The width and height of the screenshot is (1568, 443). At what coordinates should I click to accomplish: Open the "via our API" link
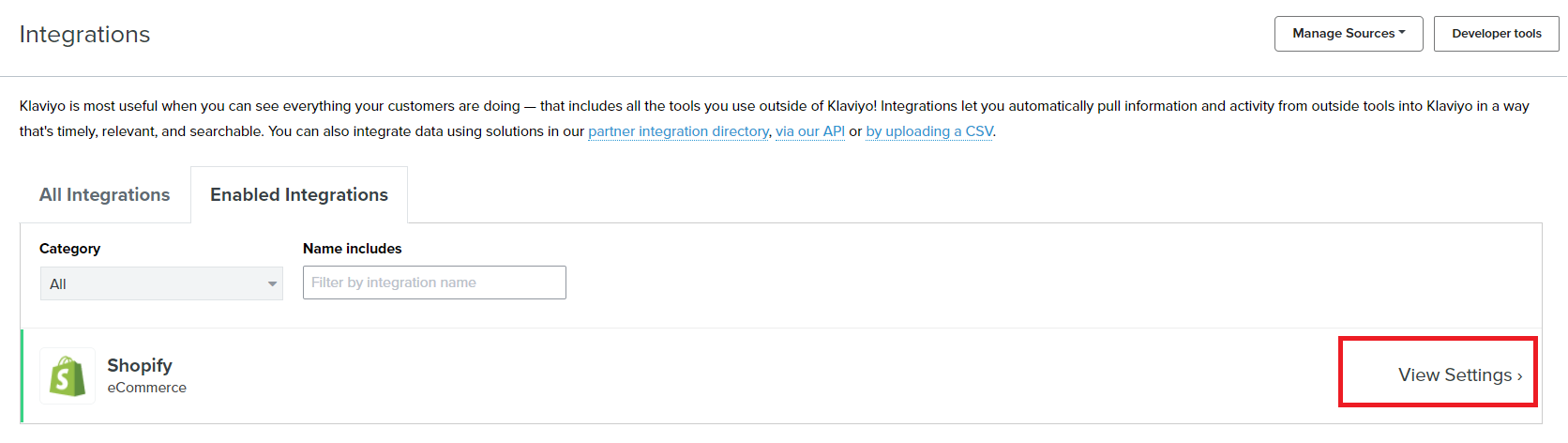point(810,131)
